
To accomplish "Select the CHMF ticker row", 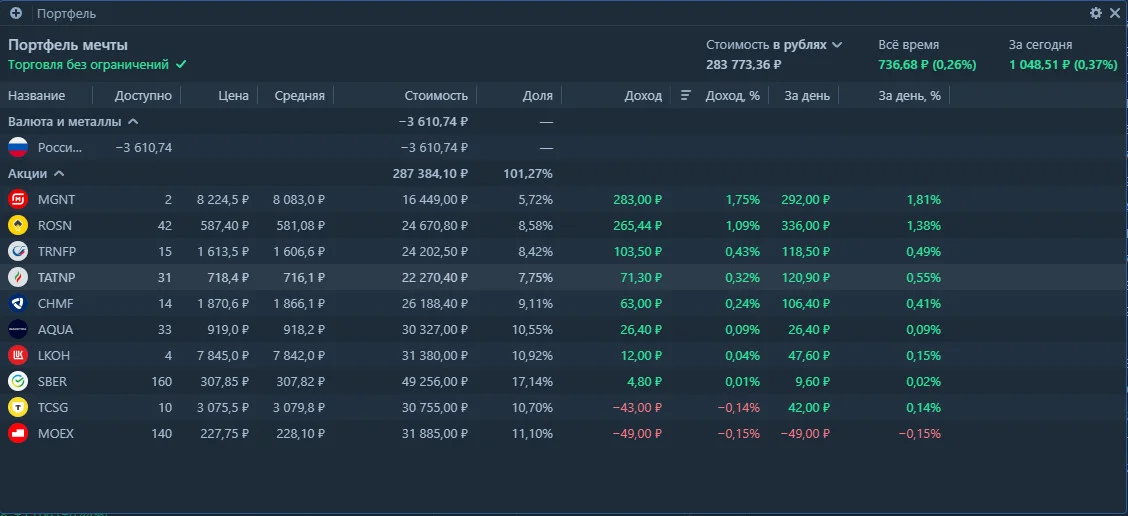I will (x=564, y=303).
